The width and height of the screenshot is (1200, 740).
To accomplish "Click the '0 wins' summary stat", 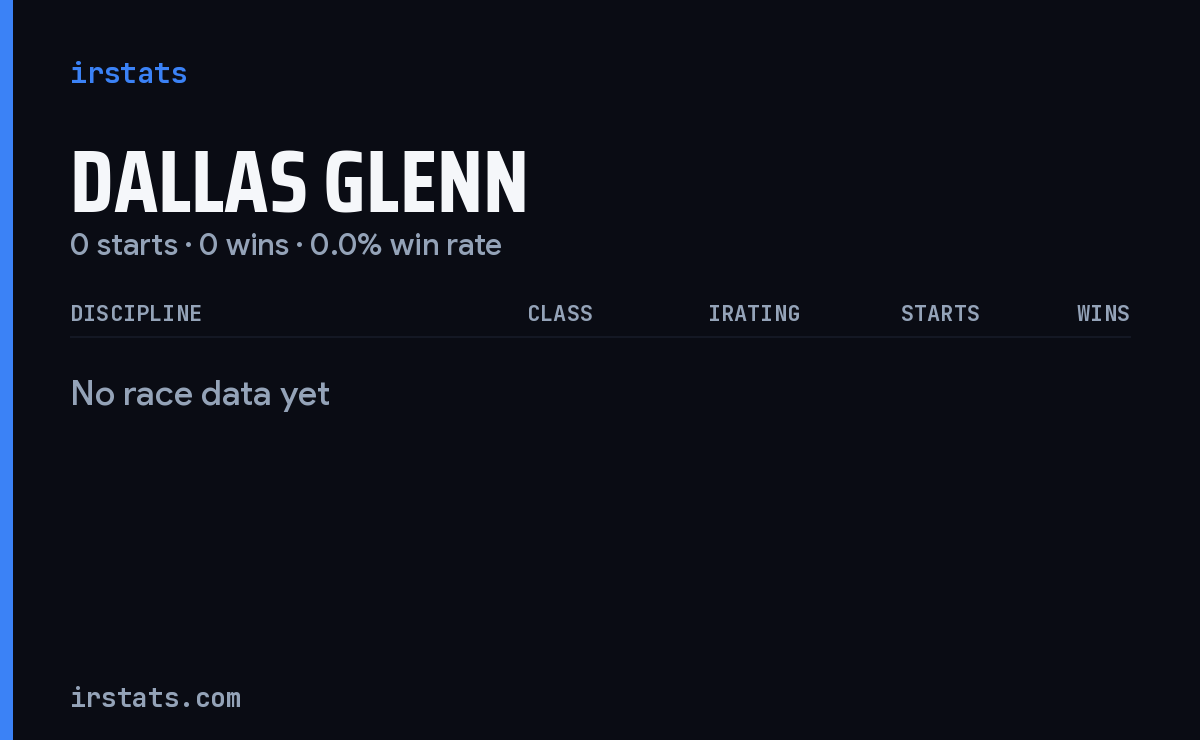I will (244, 245).
